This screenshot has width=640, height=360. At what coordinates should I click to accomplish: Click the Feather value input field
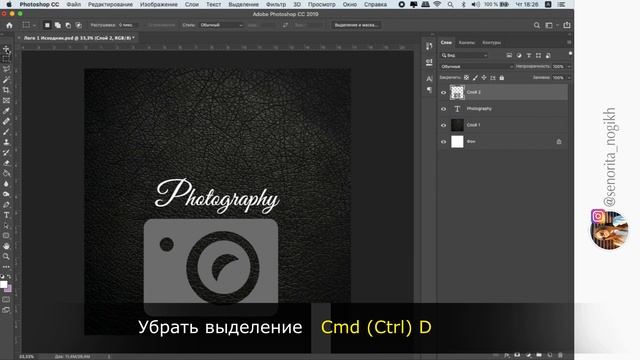point(126,25)
